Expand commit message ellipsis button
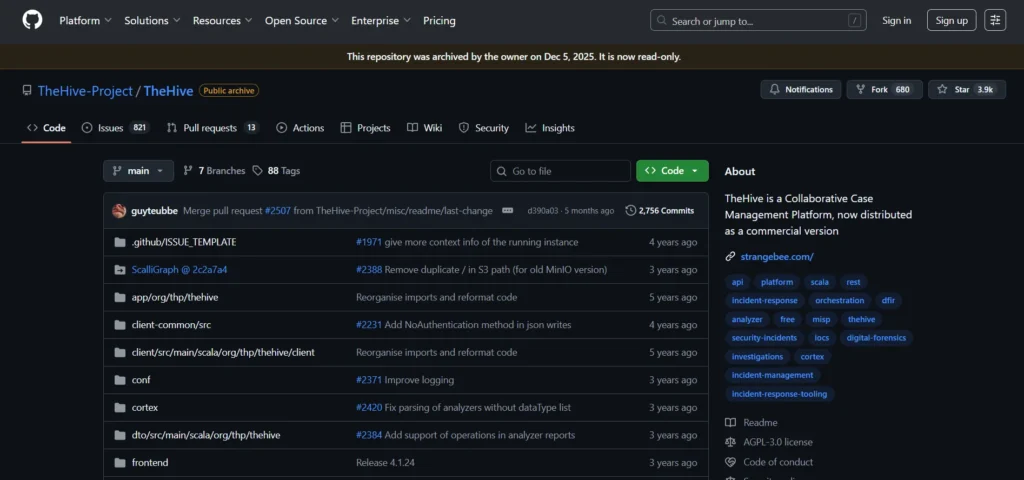The height and width of the screenshot is (480, 1024). 507,211
